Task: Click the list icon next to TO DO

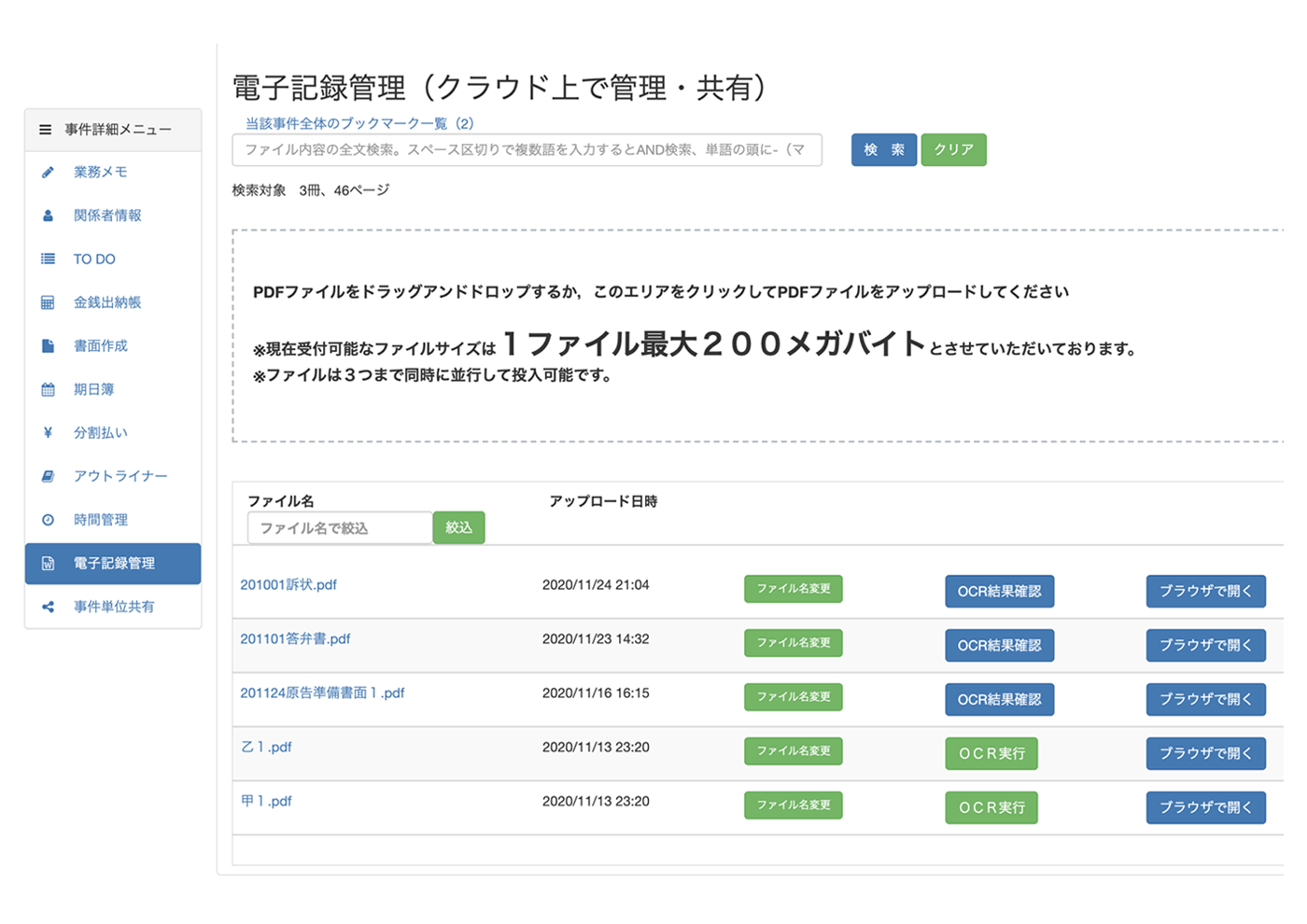Action: click(48, 259)
